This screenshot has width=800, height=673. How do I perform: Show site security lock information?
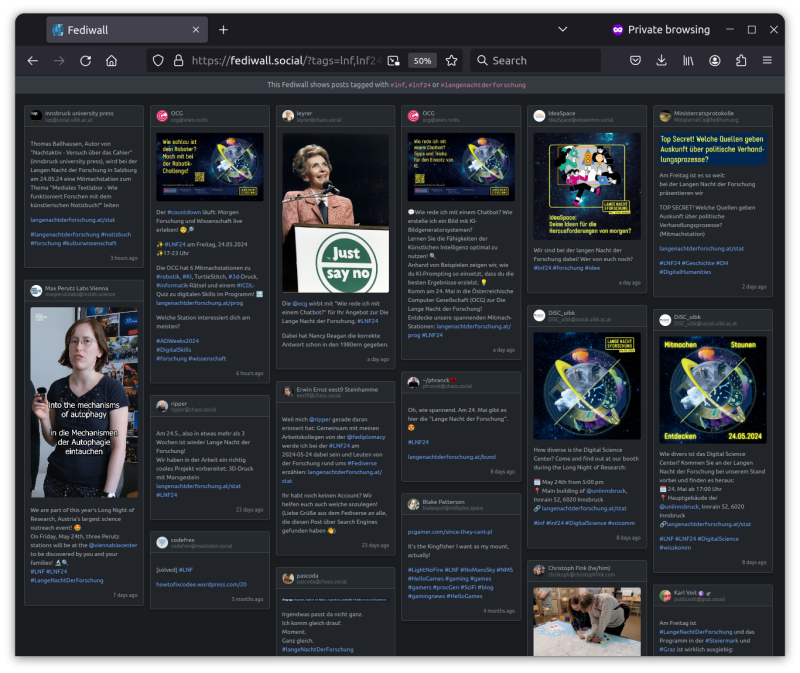pos(179,61)
